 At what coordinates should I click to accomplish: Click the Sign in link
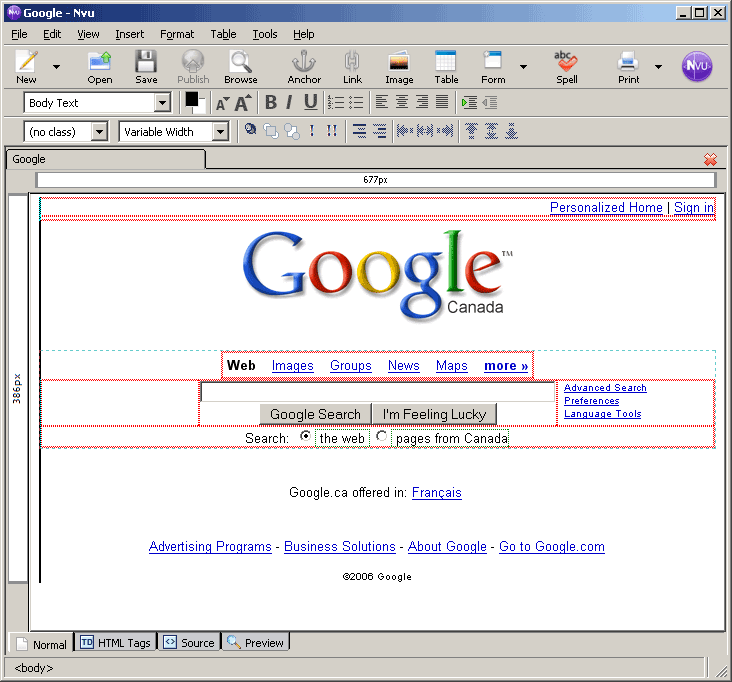tap(694, 207)
